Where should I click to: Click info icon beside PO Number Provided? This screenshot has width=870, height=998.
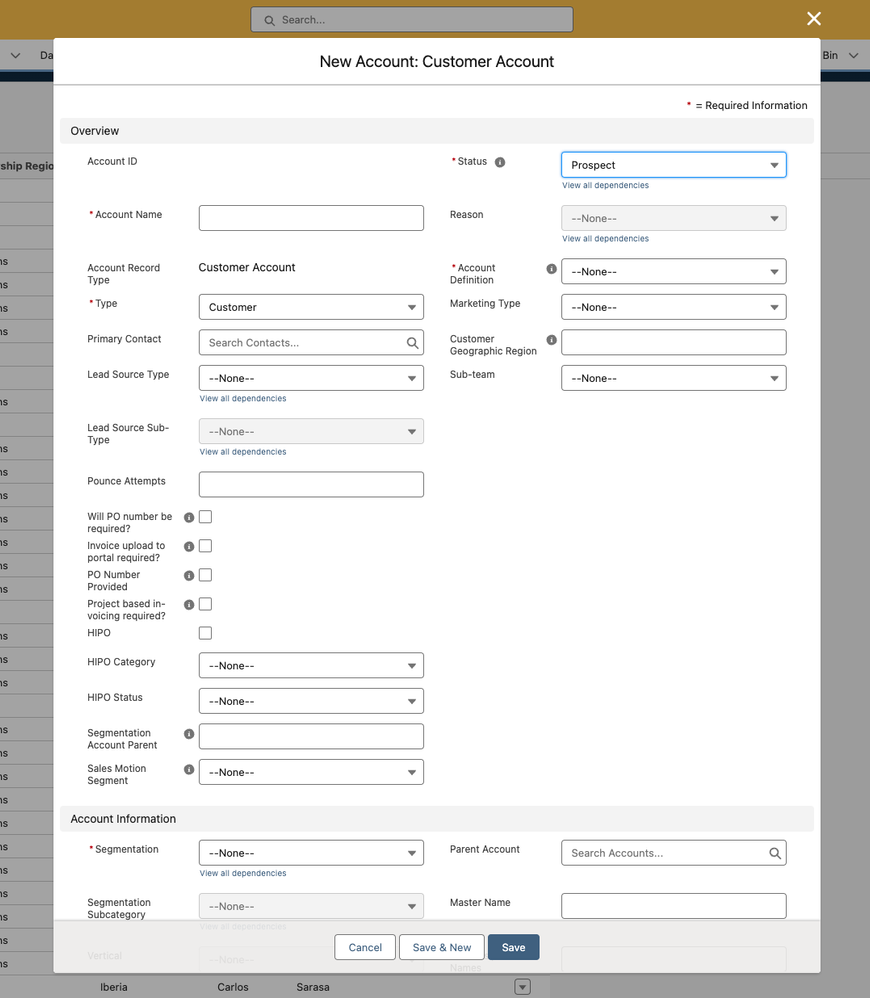(189, 575)
